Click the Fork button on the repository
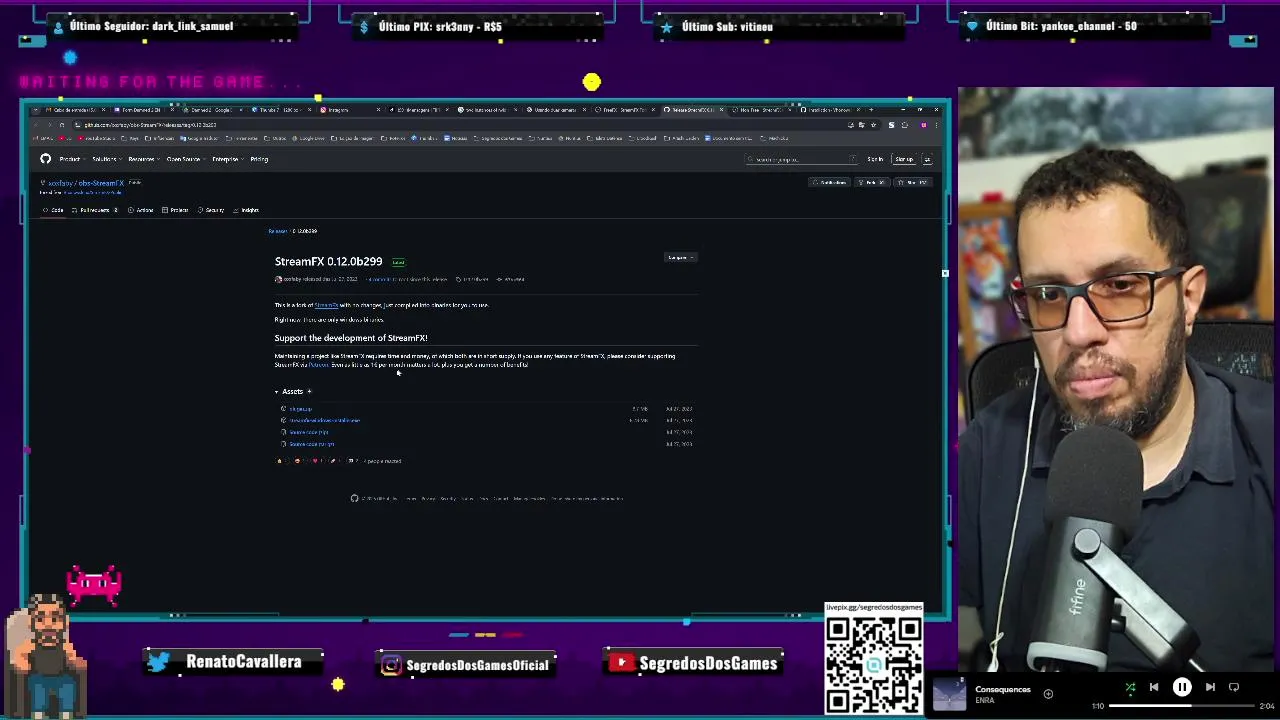 tap(873, 182)
